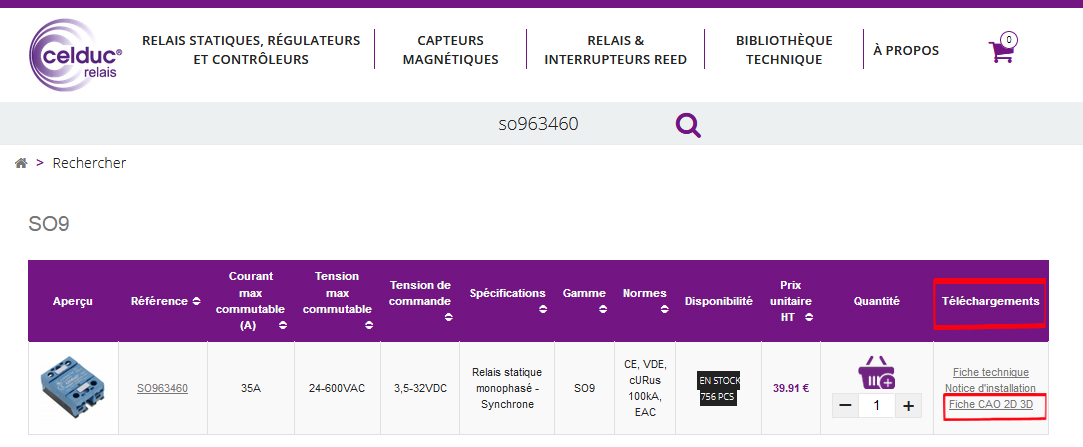Click the Aperçu column header
This screenshot has height=447, width=1083.
click(73, 301)
